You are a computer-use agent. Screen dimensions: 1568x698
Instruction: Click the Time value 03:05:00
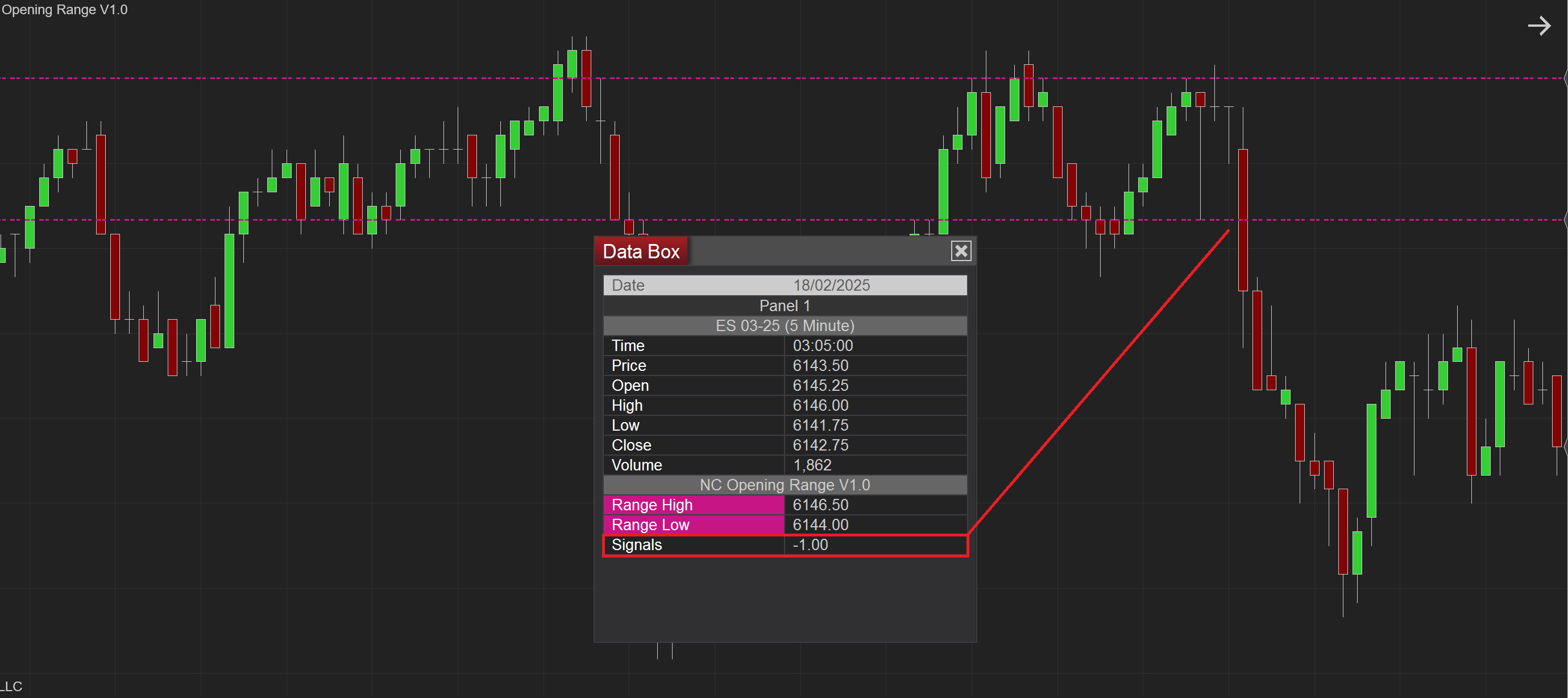pyautogui.click(x=823, y=345)
